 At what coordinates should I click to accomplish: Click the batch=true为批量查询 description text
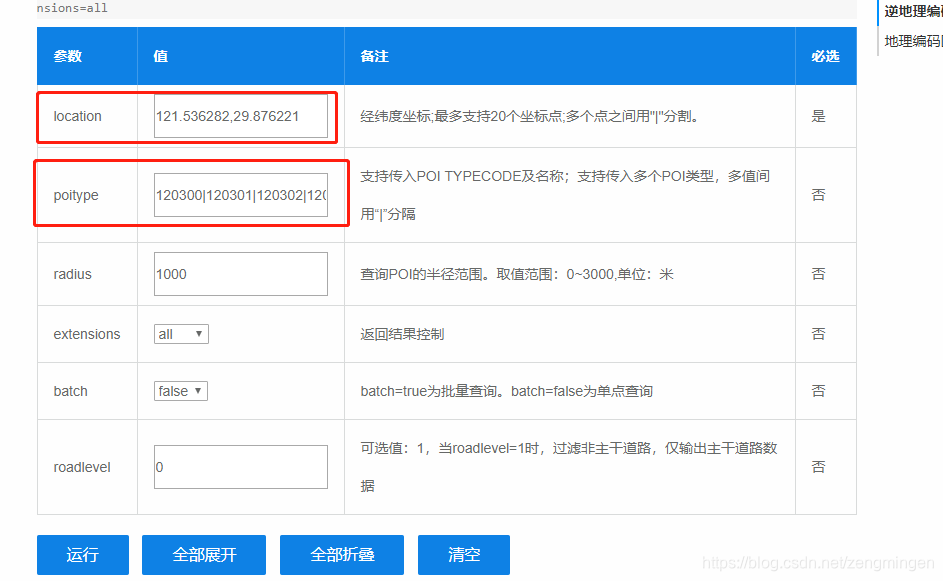[x=506, y=392]
